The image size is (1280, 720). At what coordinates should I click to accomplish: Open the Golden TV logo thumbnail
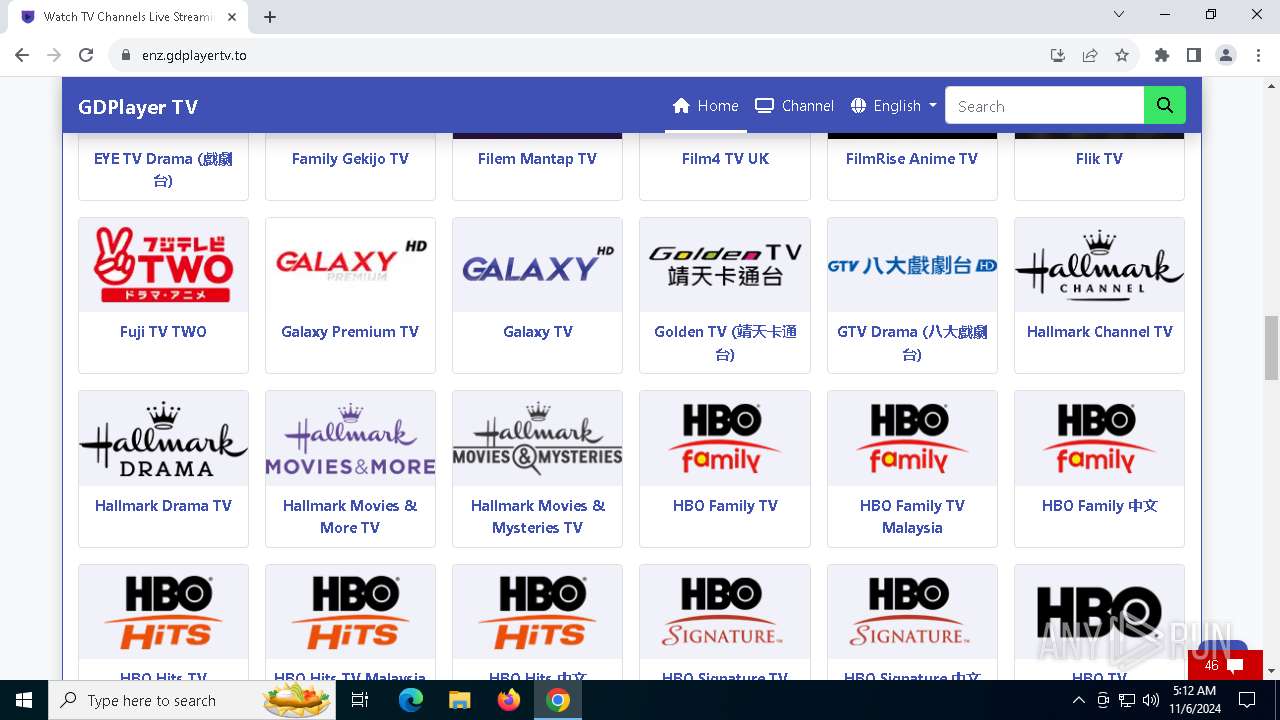[725, 265]
